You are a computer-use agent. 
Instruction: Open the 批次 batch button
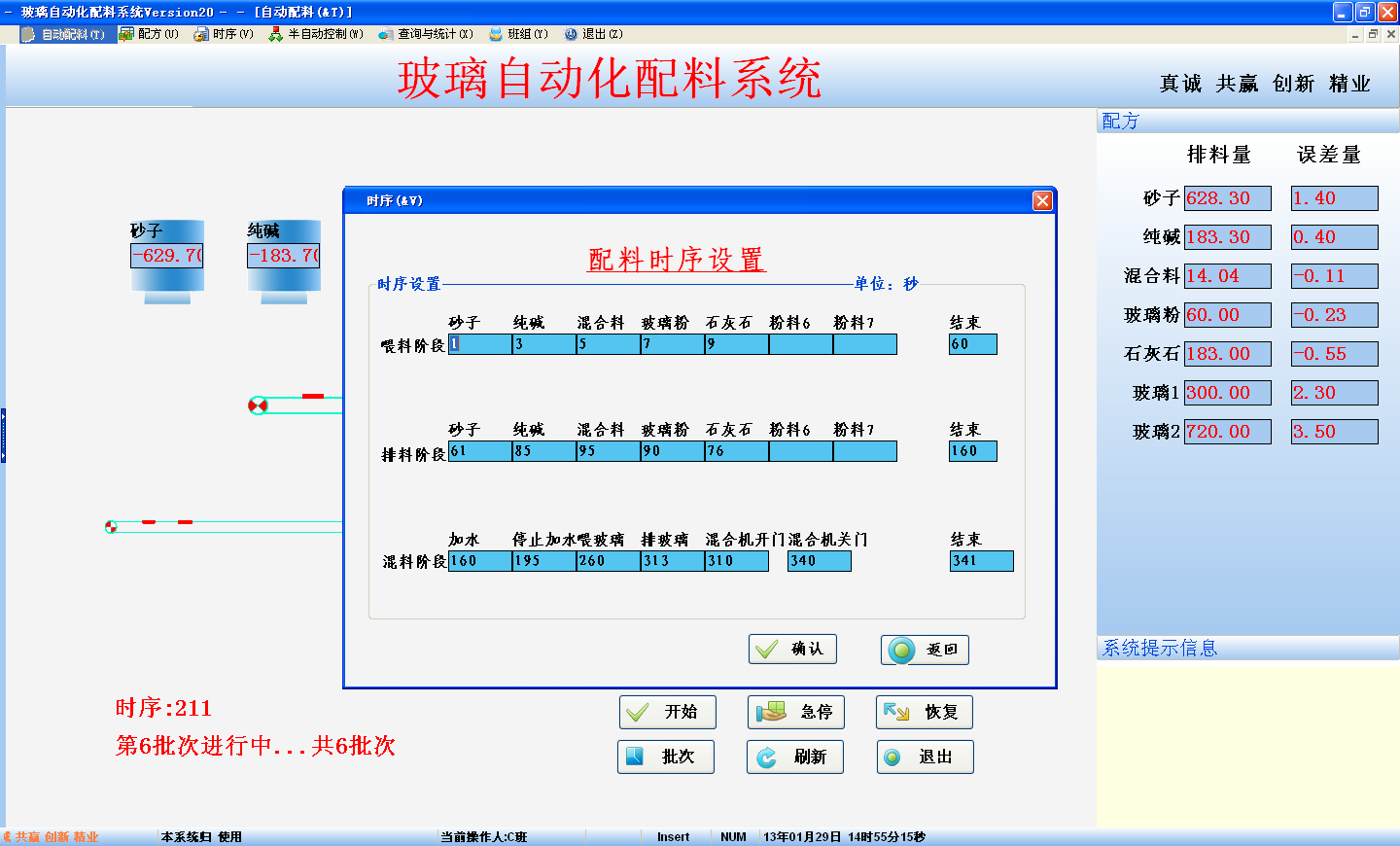coord(665,757)
